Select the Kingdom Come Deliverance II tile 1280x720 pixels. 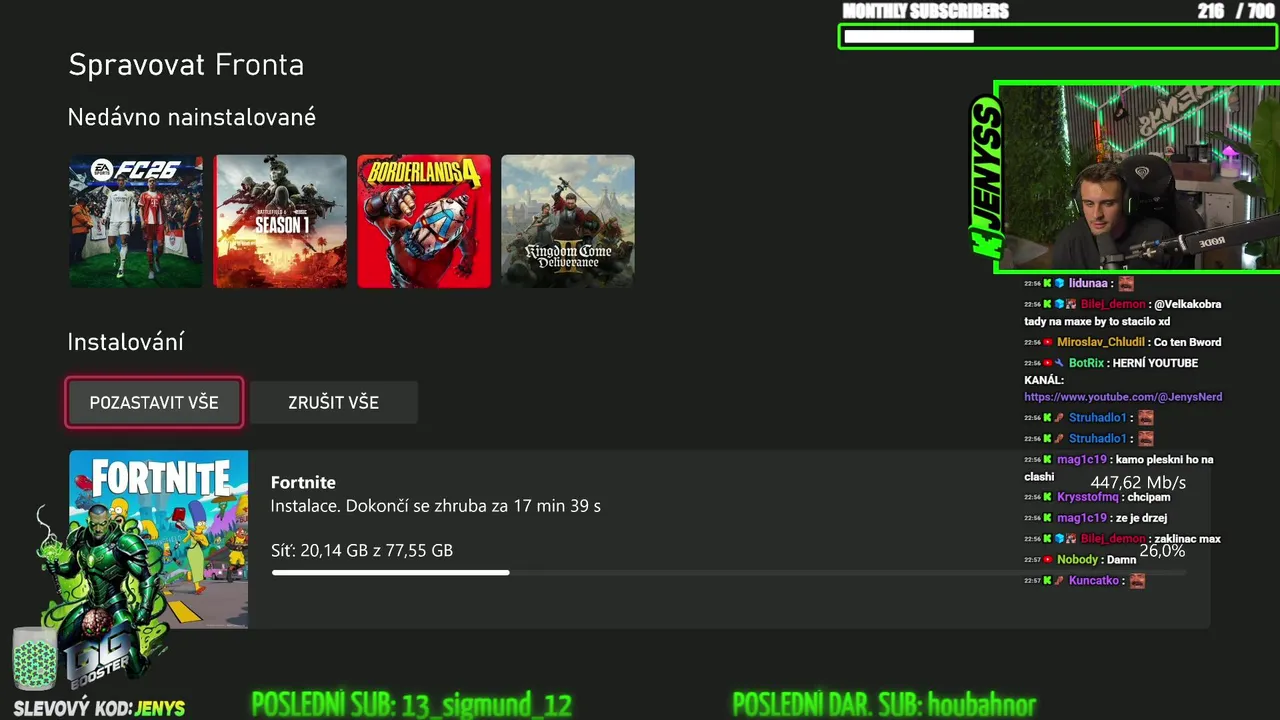point(568,221)
